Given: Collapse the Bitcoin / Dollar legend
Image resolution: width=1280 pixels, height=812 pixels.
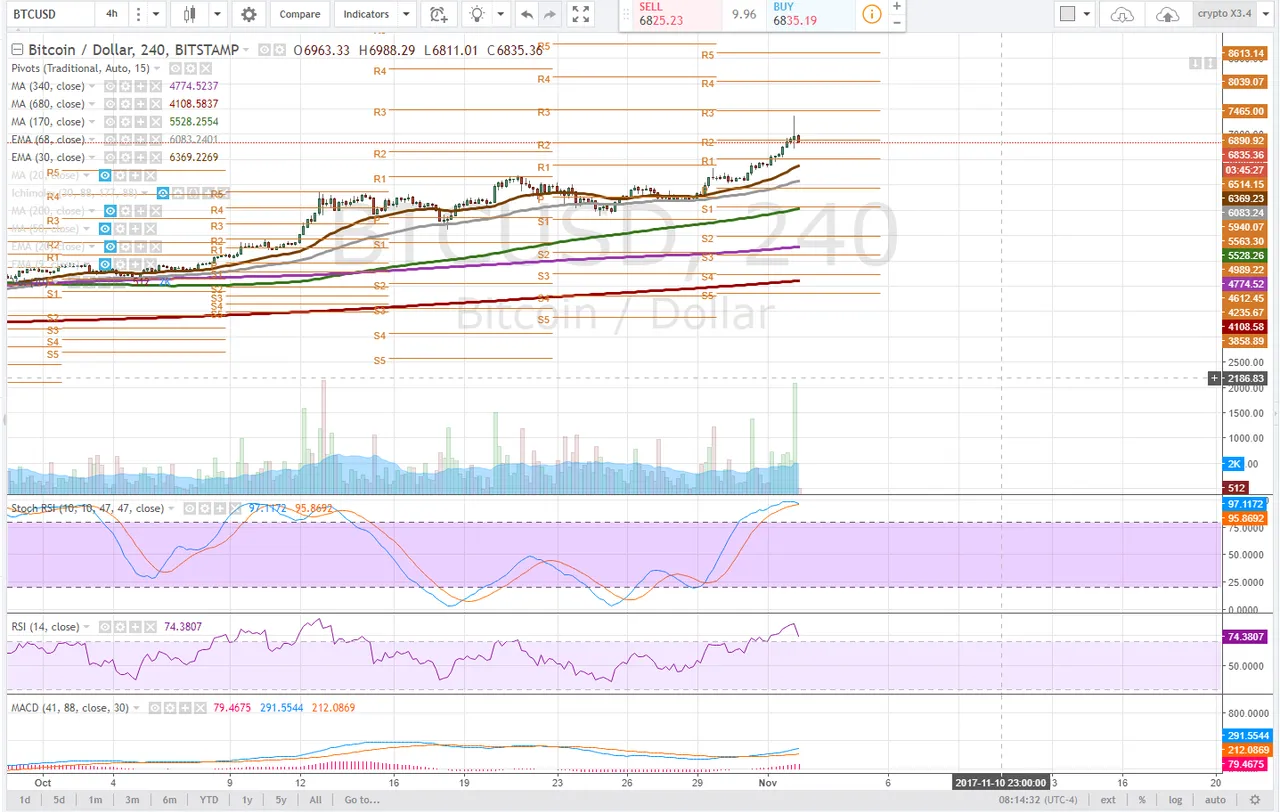Looking at the screenshot, I should pyautogui.click(x=17, y=50).
